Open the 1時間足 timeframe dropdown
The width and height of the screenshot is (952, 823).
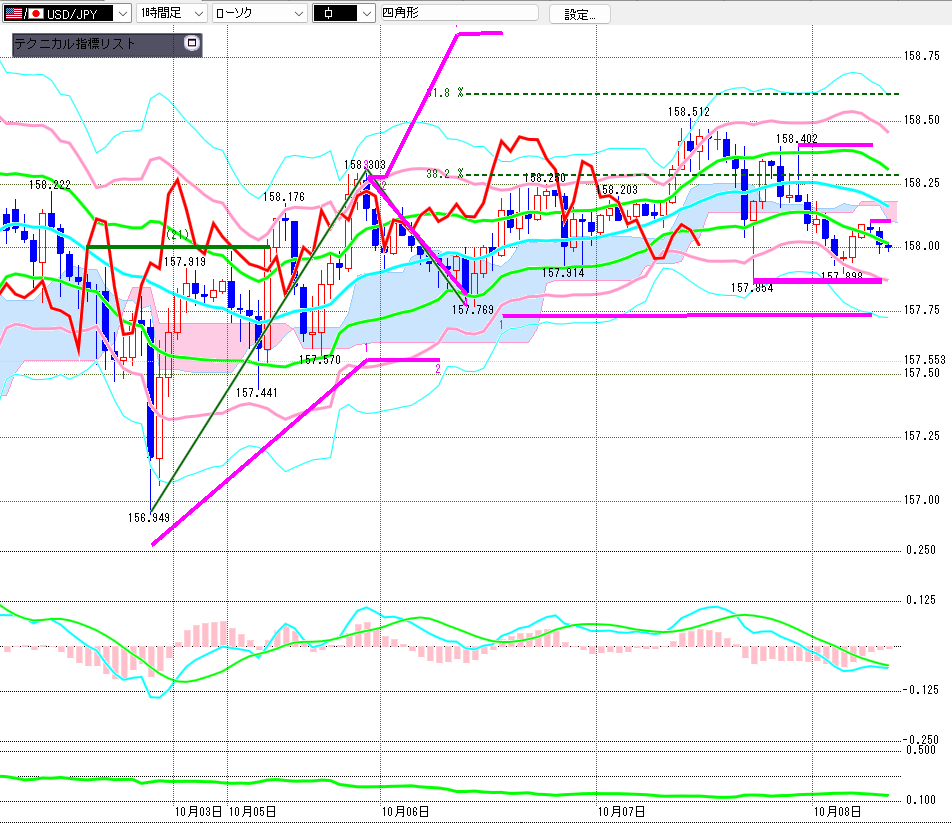(x=171, y=13)
